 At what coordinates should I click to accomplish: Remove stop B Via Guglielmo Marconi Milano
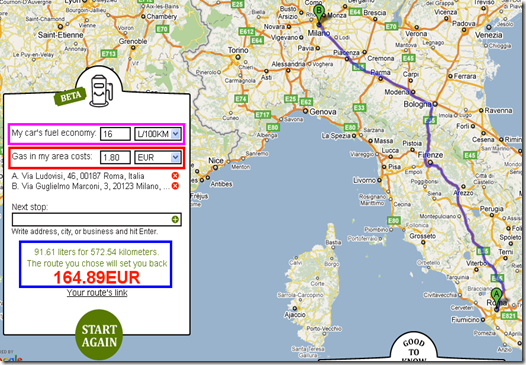[x=175, y=186]
